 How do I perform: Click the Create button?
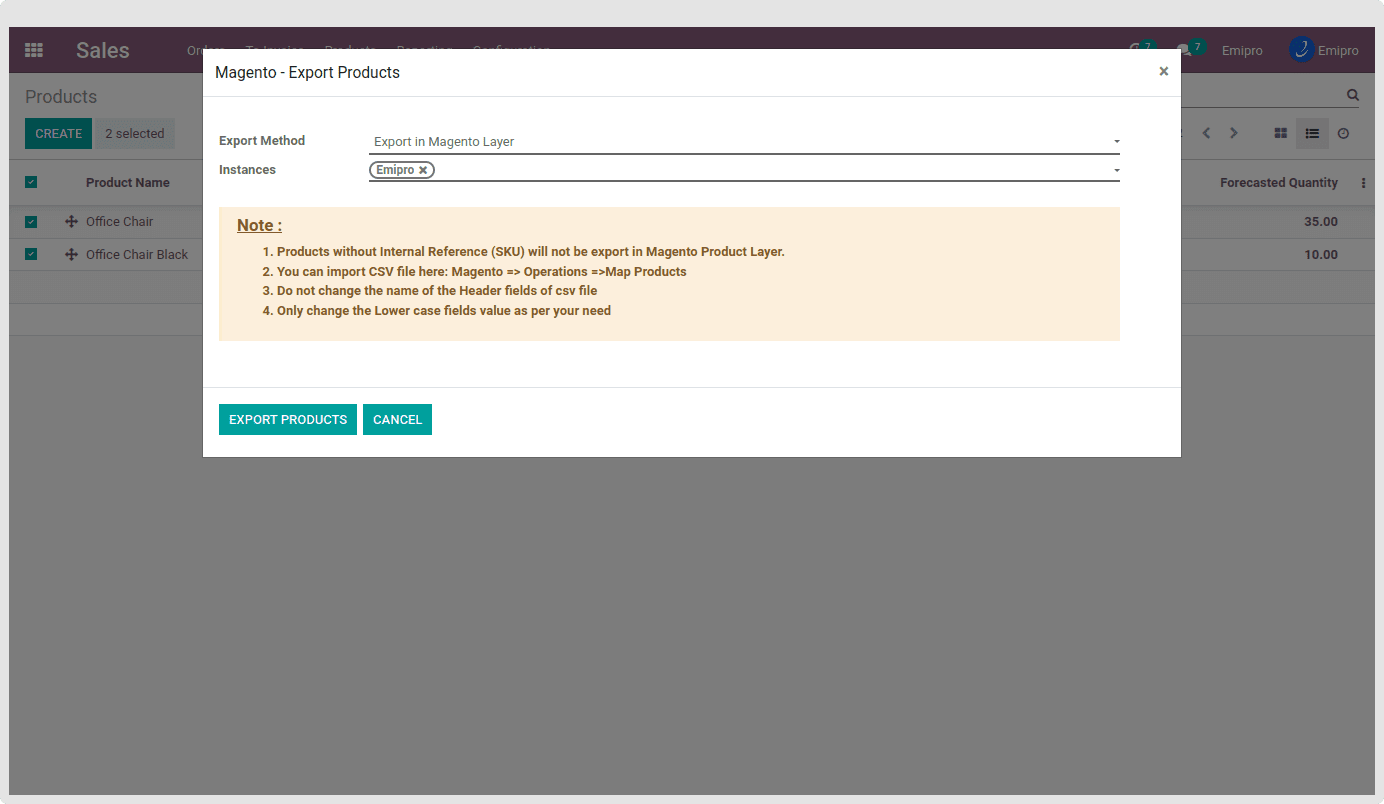tap(58, 133)
